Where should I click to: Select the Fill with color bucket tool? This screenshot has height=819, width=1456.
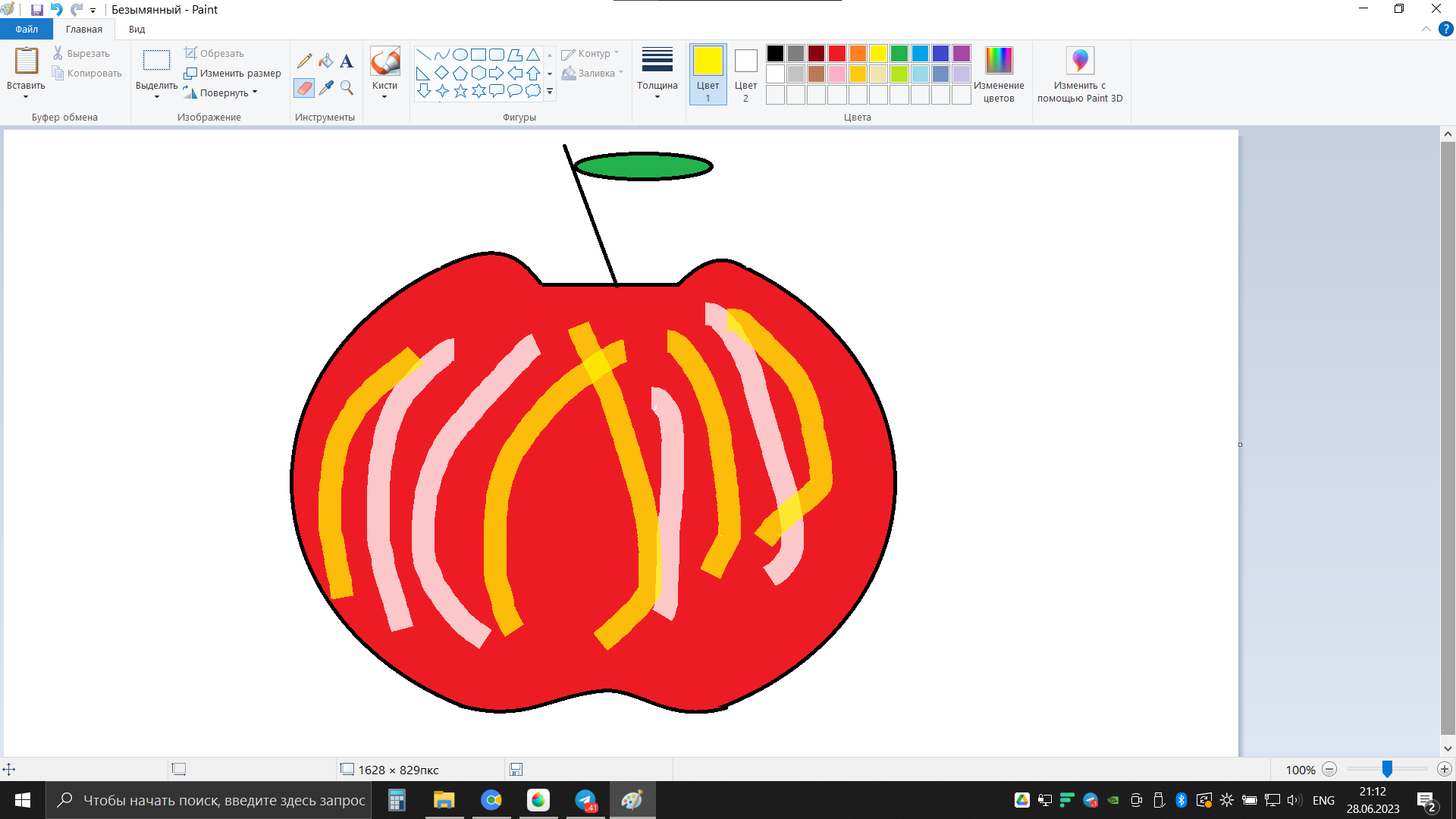(x=326, y=61)
